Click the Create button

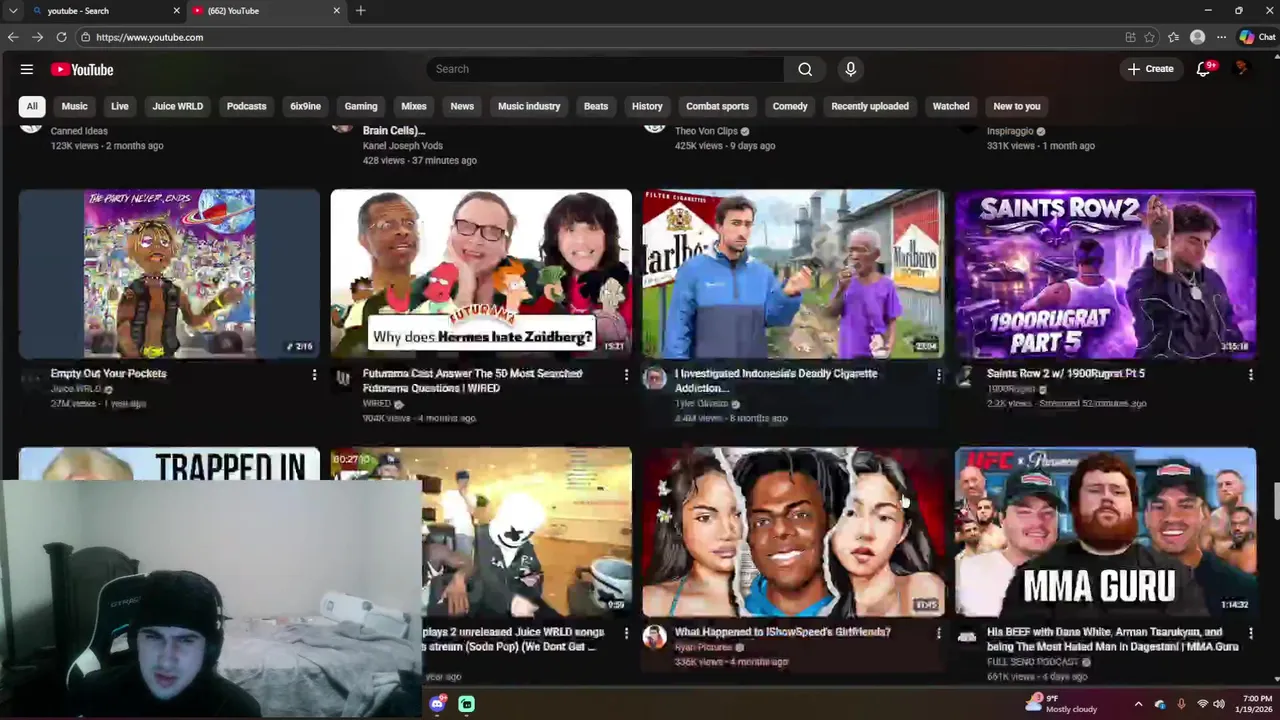(1150, 69)
